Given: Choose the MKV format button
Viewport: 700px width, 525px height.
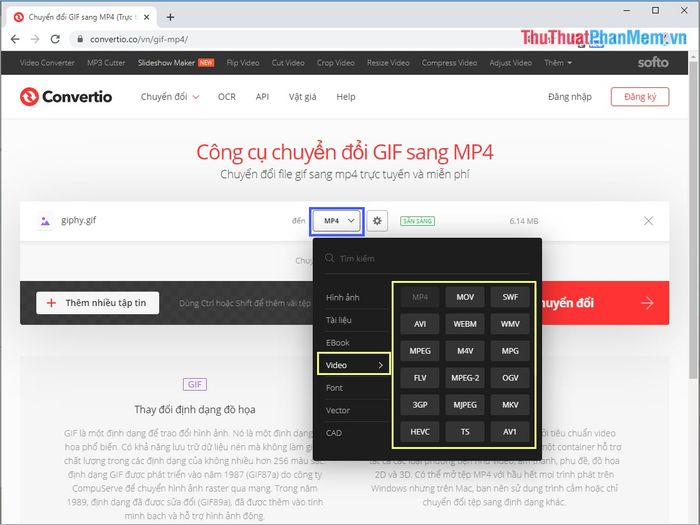Looking at the screenshot, I should (x=510, y=405).
